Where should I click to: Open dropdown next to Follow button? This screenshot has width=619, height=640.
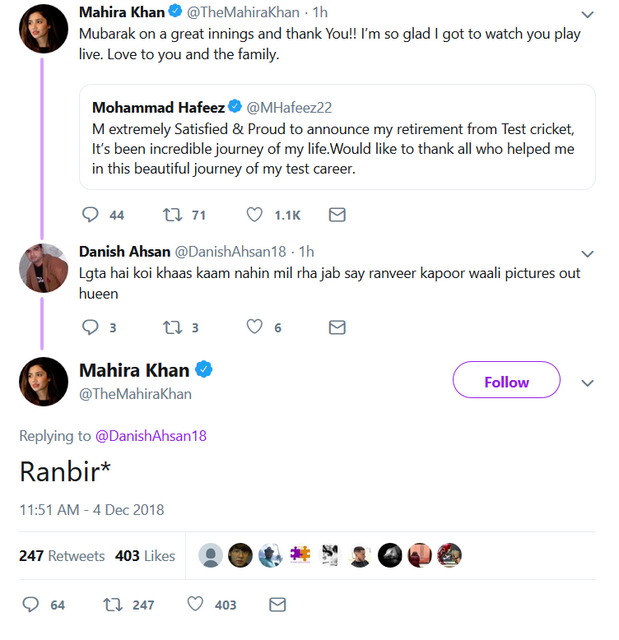pos(587,382)
